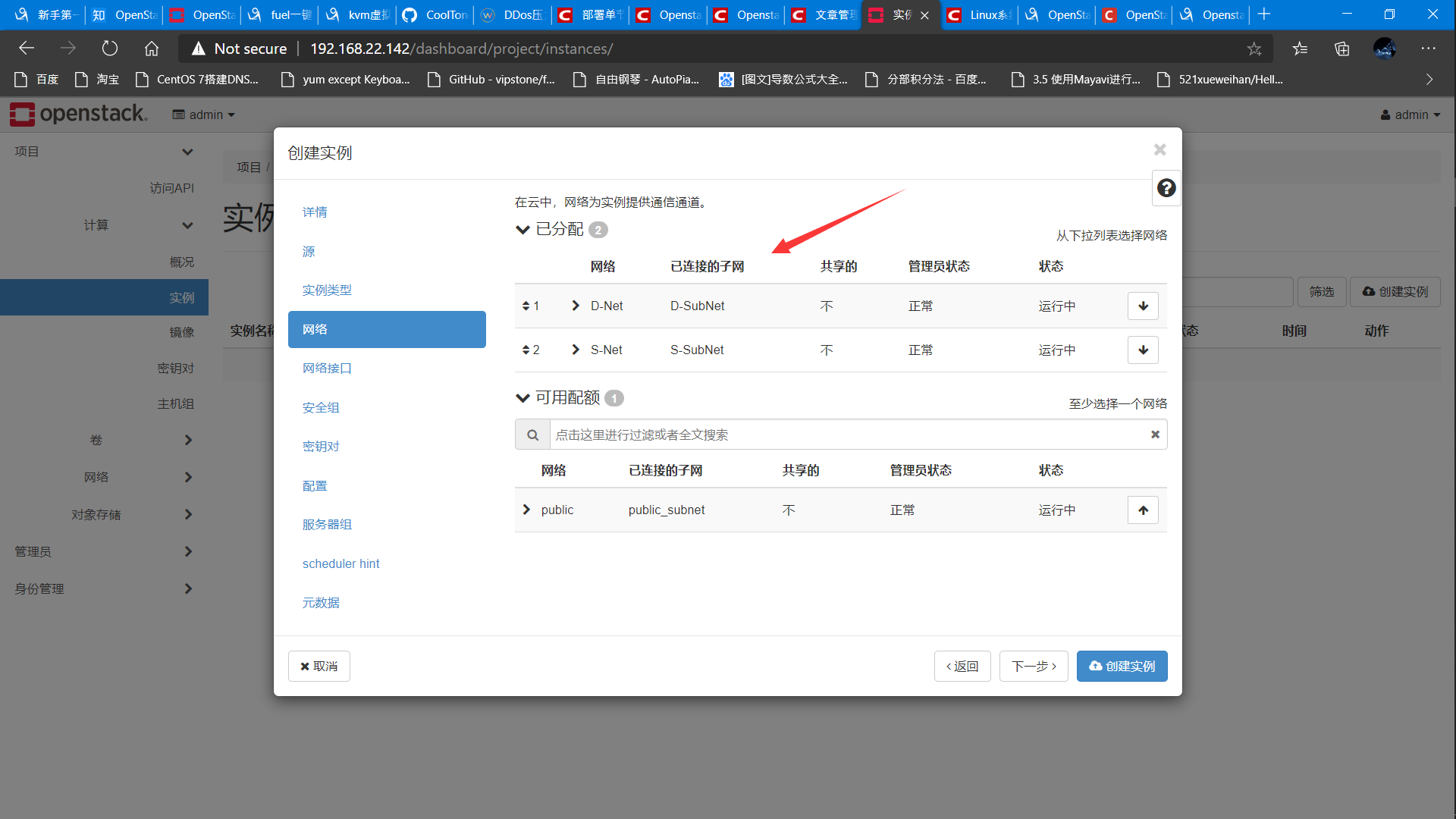Switch to the 安全组 step

(x=320, y=407)
